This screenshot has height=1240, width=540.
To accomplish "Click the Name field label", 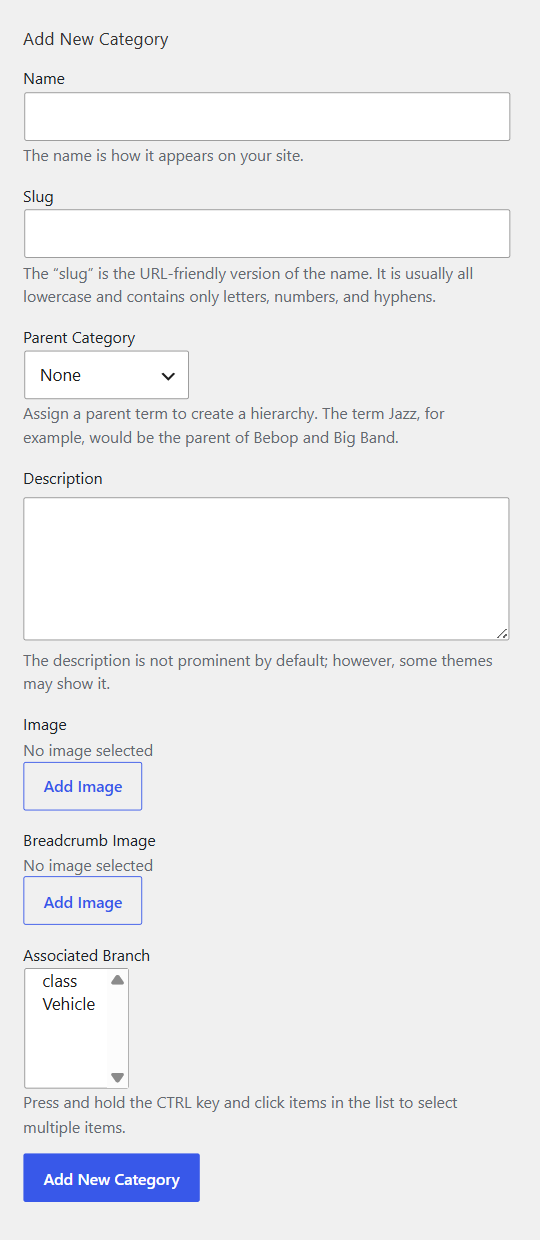I will (x=44, y=79).
